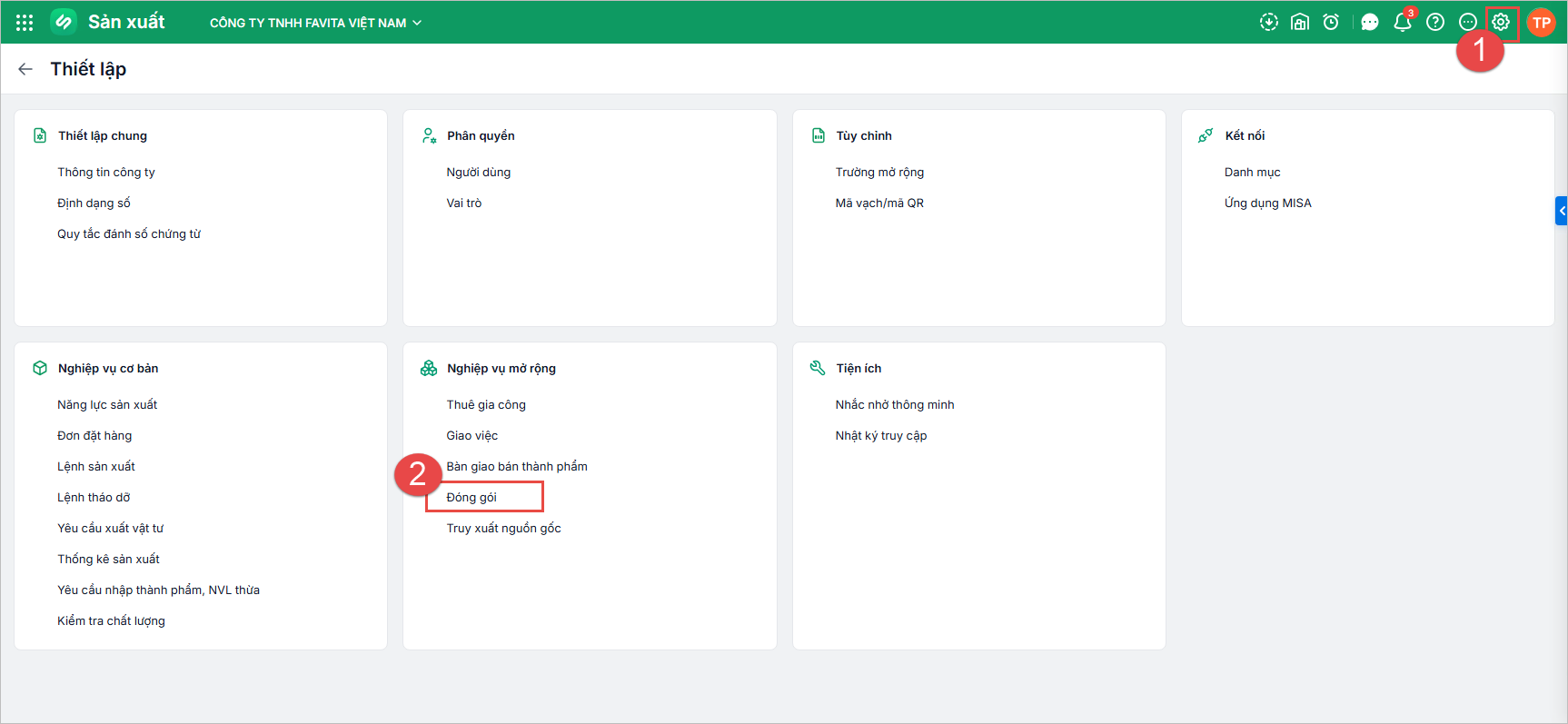Select Mã vạch/mã QR option
The height and width of the screenshot is (724, 1568).
tap(879, 203)
